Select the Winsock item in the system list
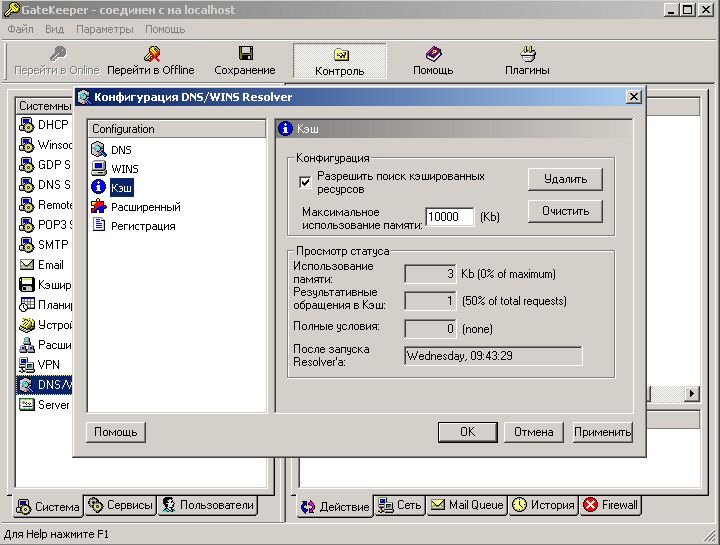The width and height of the screenshot is (720, 545). pos(45,145)
